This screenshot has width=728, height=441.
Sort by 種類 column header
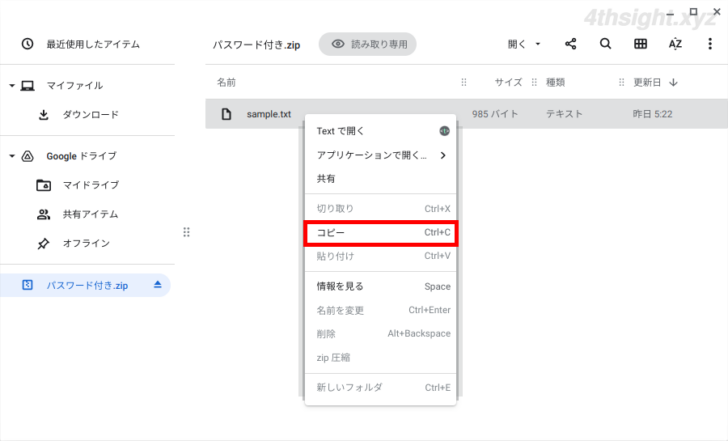[x=555, y=83]
